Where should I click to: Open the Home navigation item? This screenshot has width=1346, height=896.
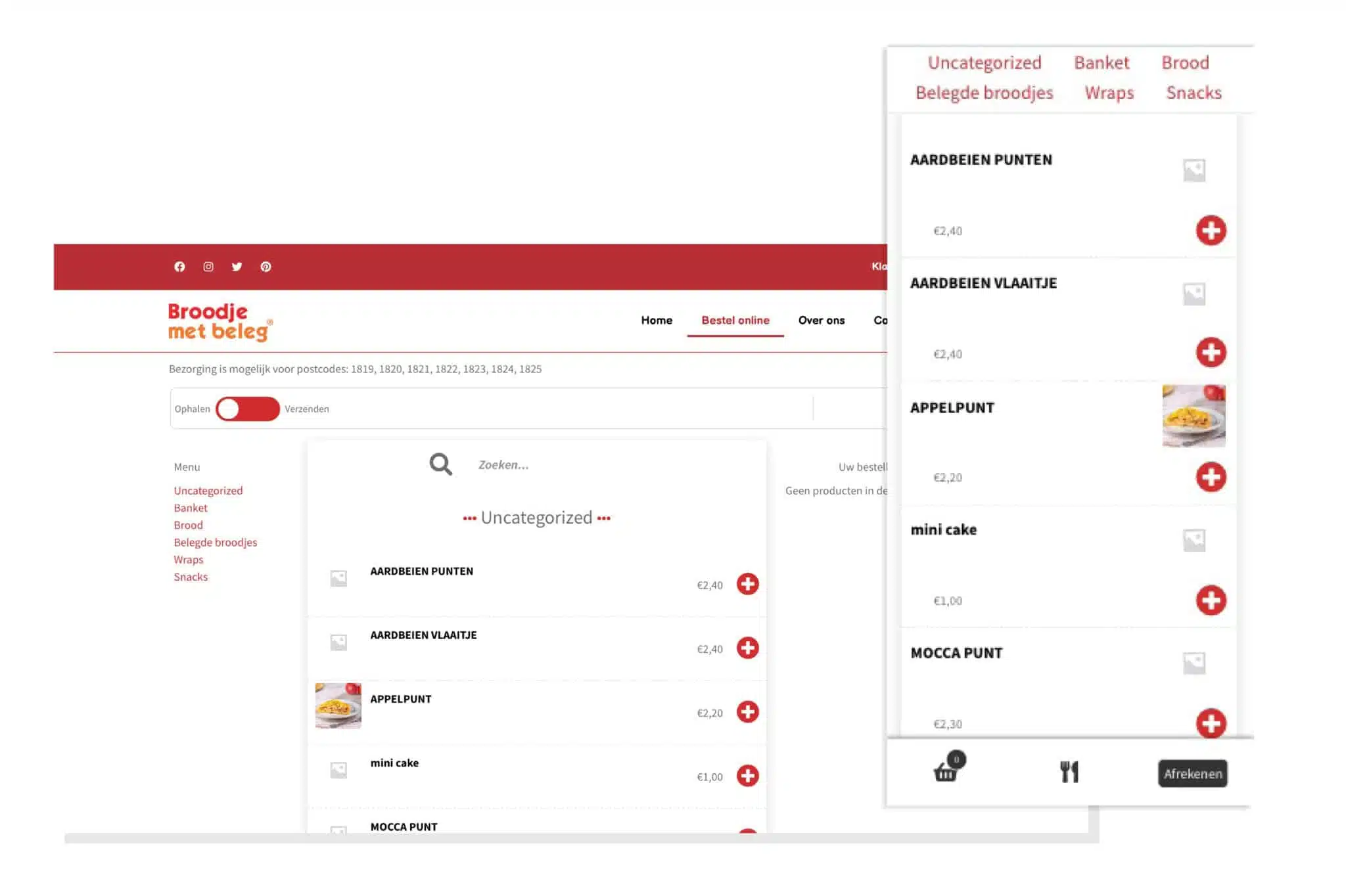pyautogui.click(x=657, y=321)
